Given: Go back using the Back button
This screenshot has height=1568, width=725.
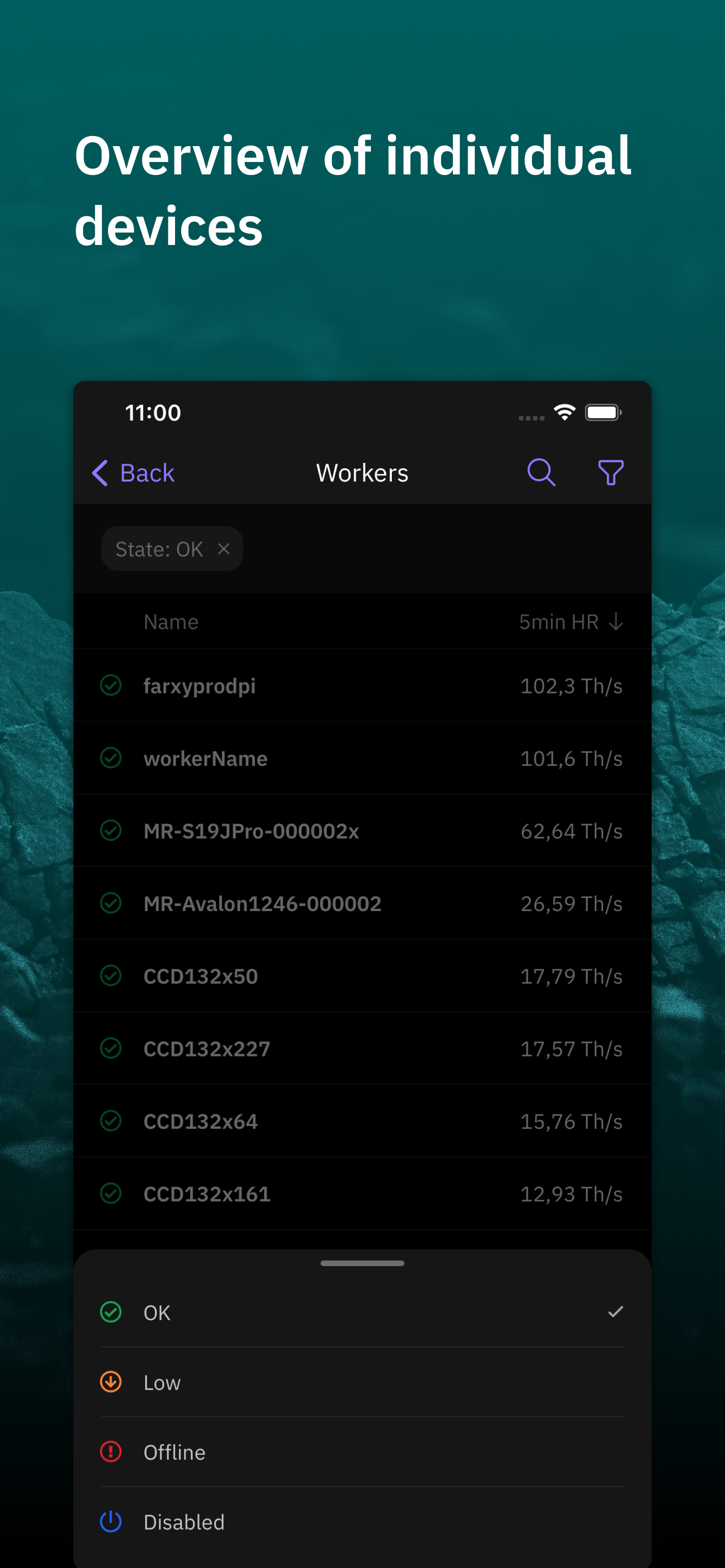Looking at the screenshot, I should (133, 473).
